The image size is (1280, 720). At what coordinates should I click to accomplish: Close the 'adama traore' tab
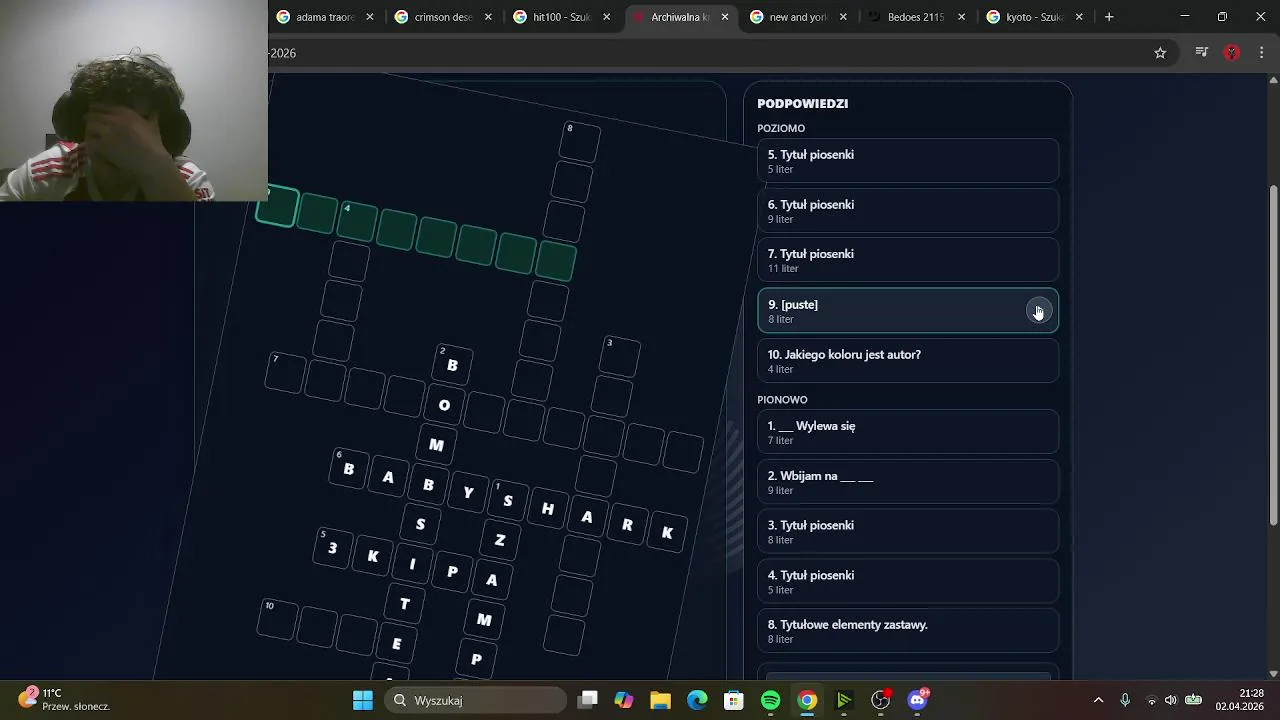pos(370,17)
